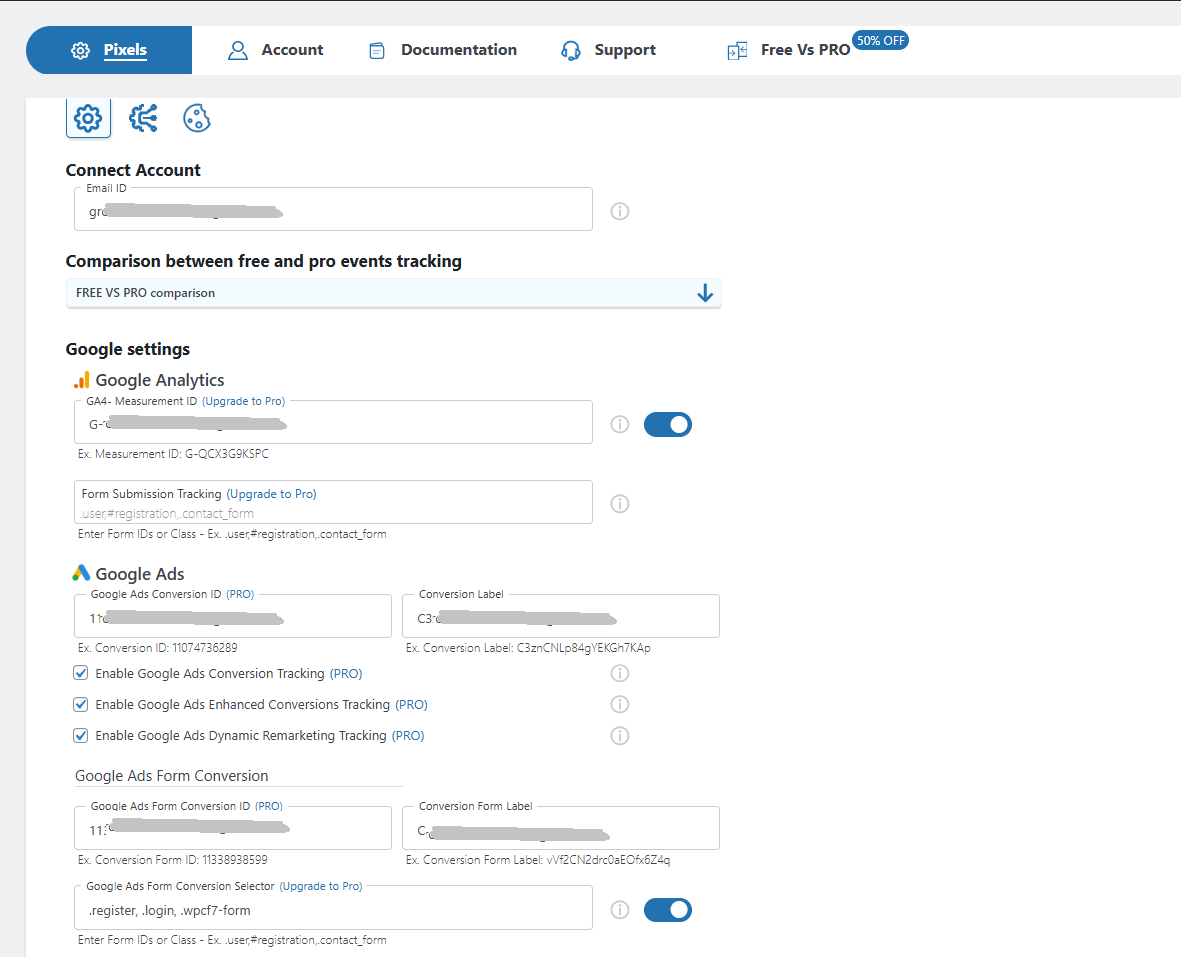Click info icon beside Form Conversion Selector
Screen dimensions: 1181x957
pos(620,910)
